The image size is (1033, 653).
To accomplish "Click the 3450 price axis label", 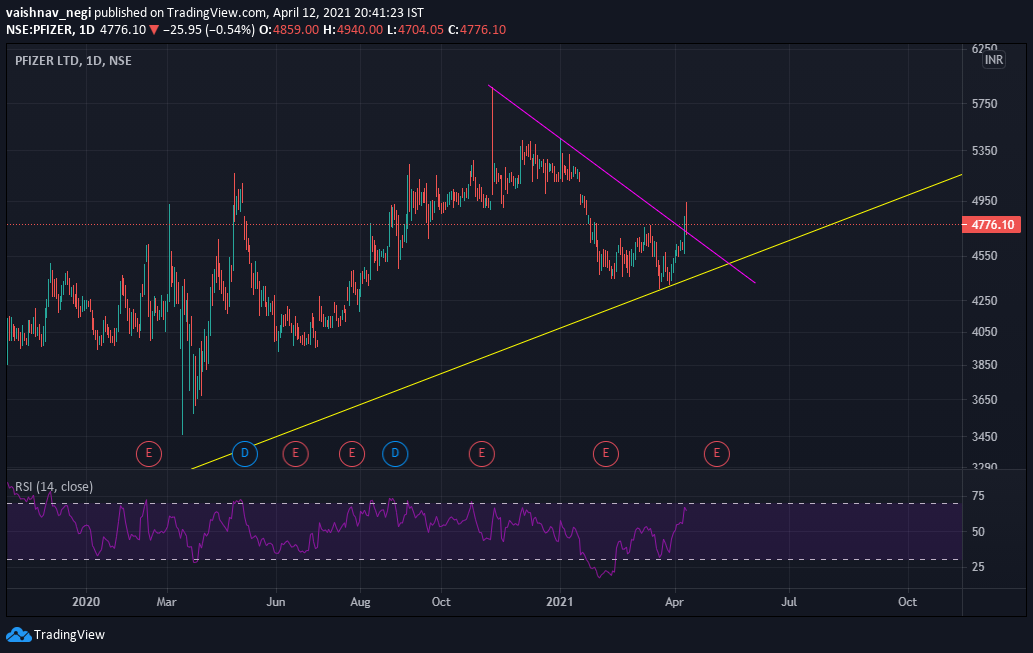I will coord(984,436).
